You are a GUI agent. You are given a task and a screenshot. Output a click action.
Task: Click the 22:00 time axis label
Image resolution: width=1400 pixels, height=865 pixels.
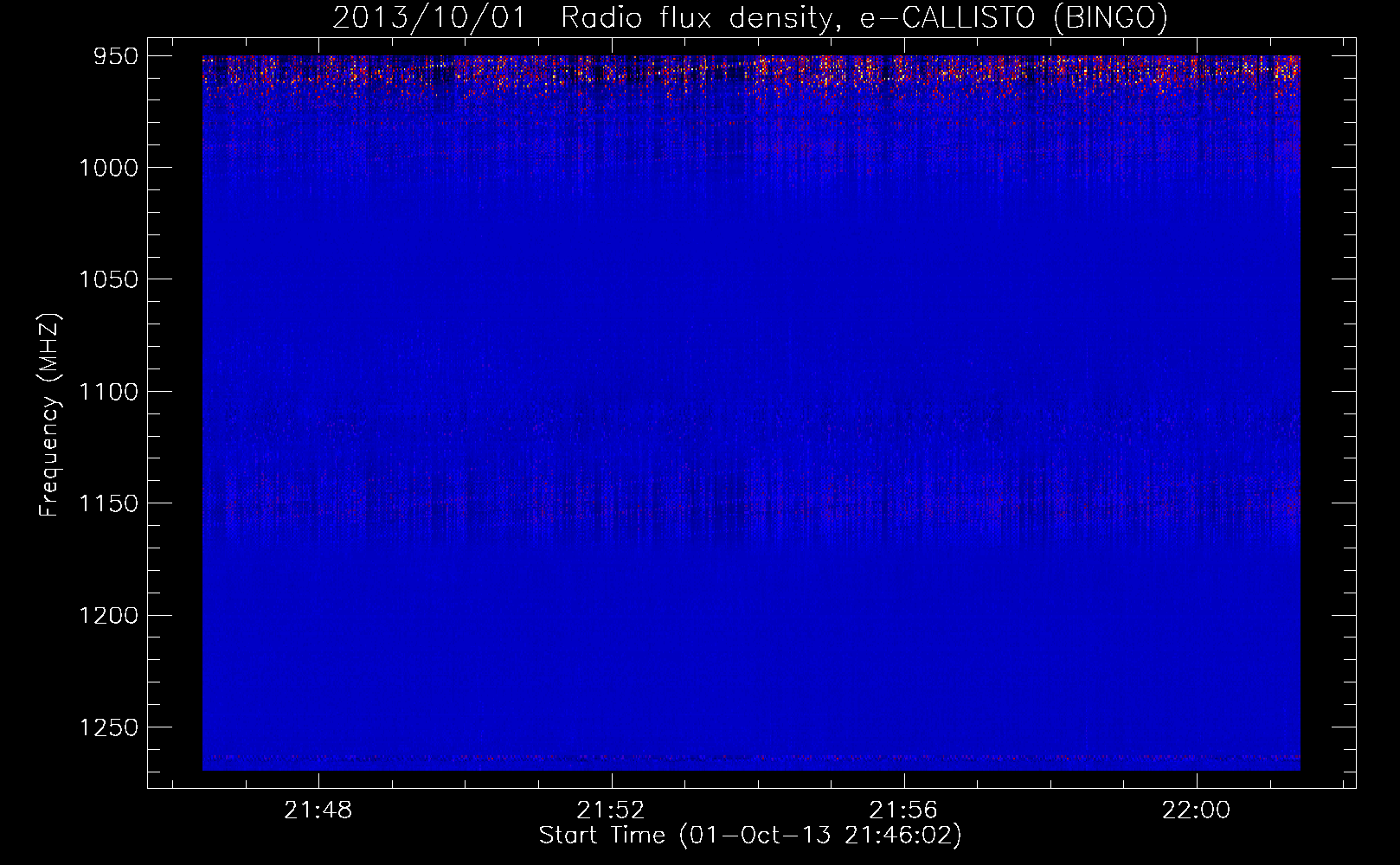click(x=1197, y=811)
